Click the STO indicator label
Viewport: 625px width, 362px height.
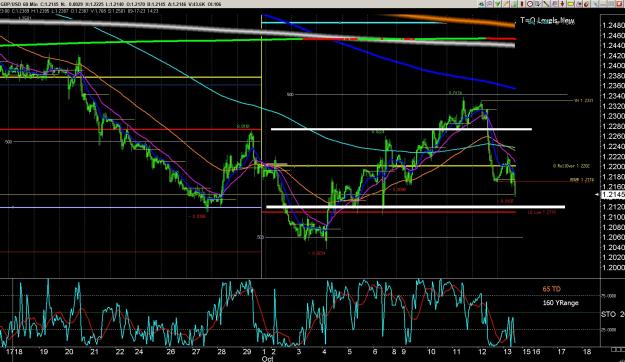point(608,314)
